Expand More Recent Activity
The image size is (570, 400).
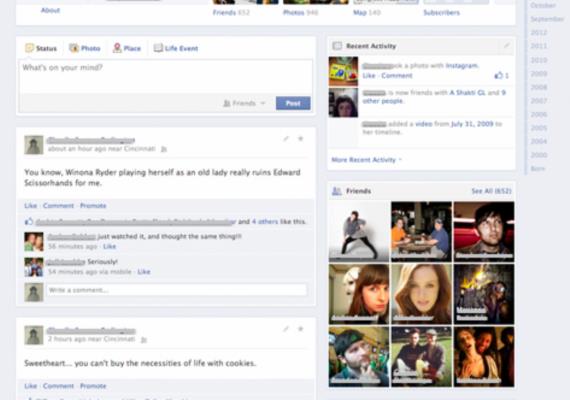366,160
